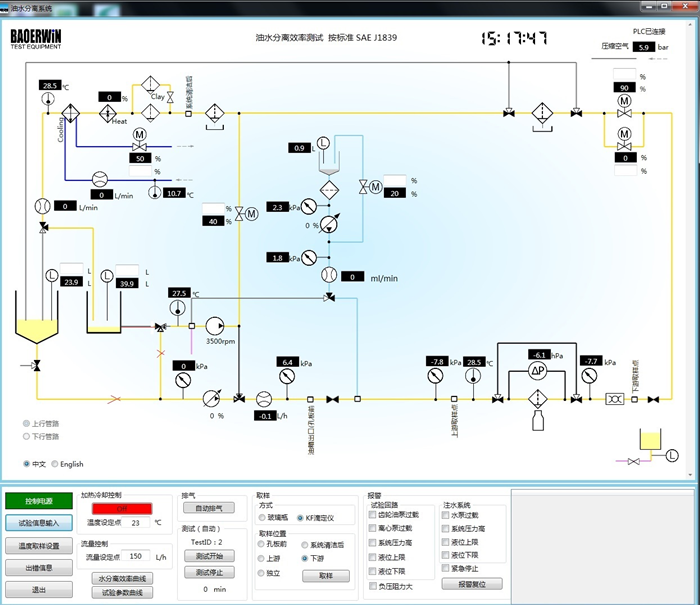The width and height of the screenshot is (700, 605).
Task: Click the variable pump showing 0 % on bottom line
Action: pos(212,398)
